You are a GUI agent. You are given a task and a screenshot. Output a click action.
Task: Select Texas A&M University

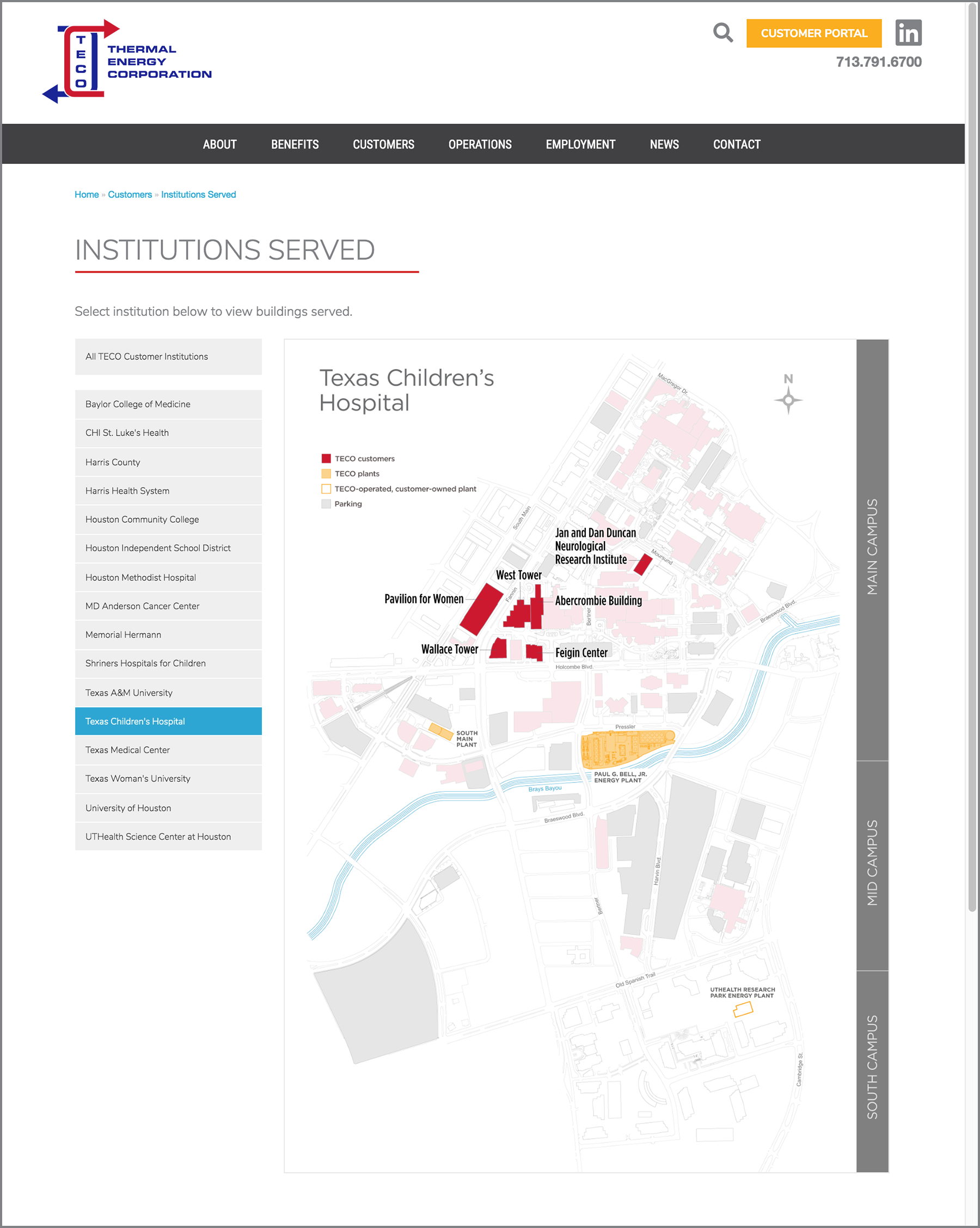[x=168, y=692]
